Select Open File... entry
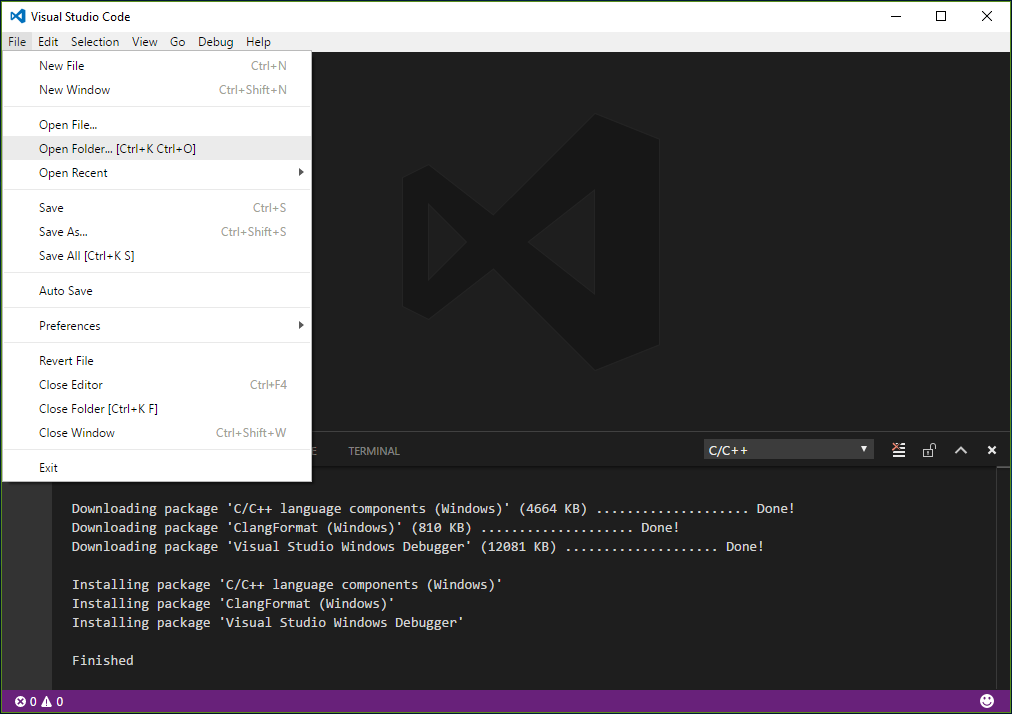1012x714 pixels. (157, 125)
